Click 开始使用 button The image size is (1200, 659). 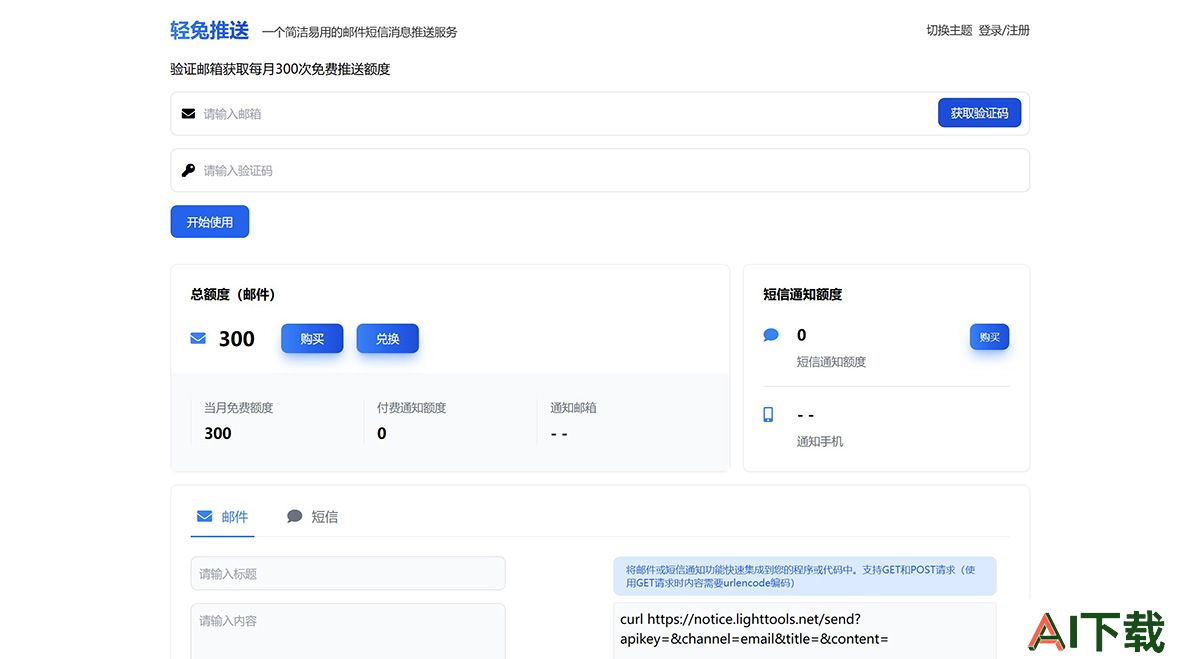210,222
